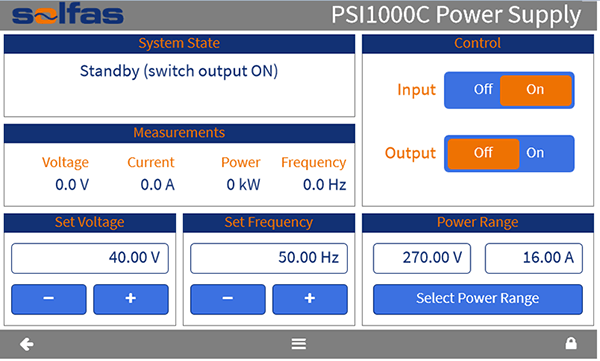Click the measured power value '0 kW'
The height and width of the screenshot is (361, 600).
[243, 185]
